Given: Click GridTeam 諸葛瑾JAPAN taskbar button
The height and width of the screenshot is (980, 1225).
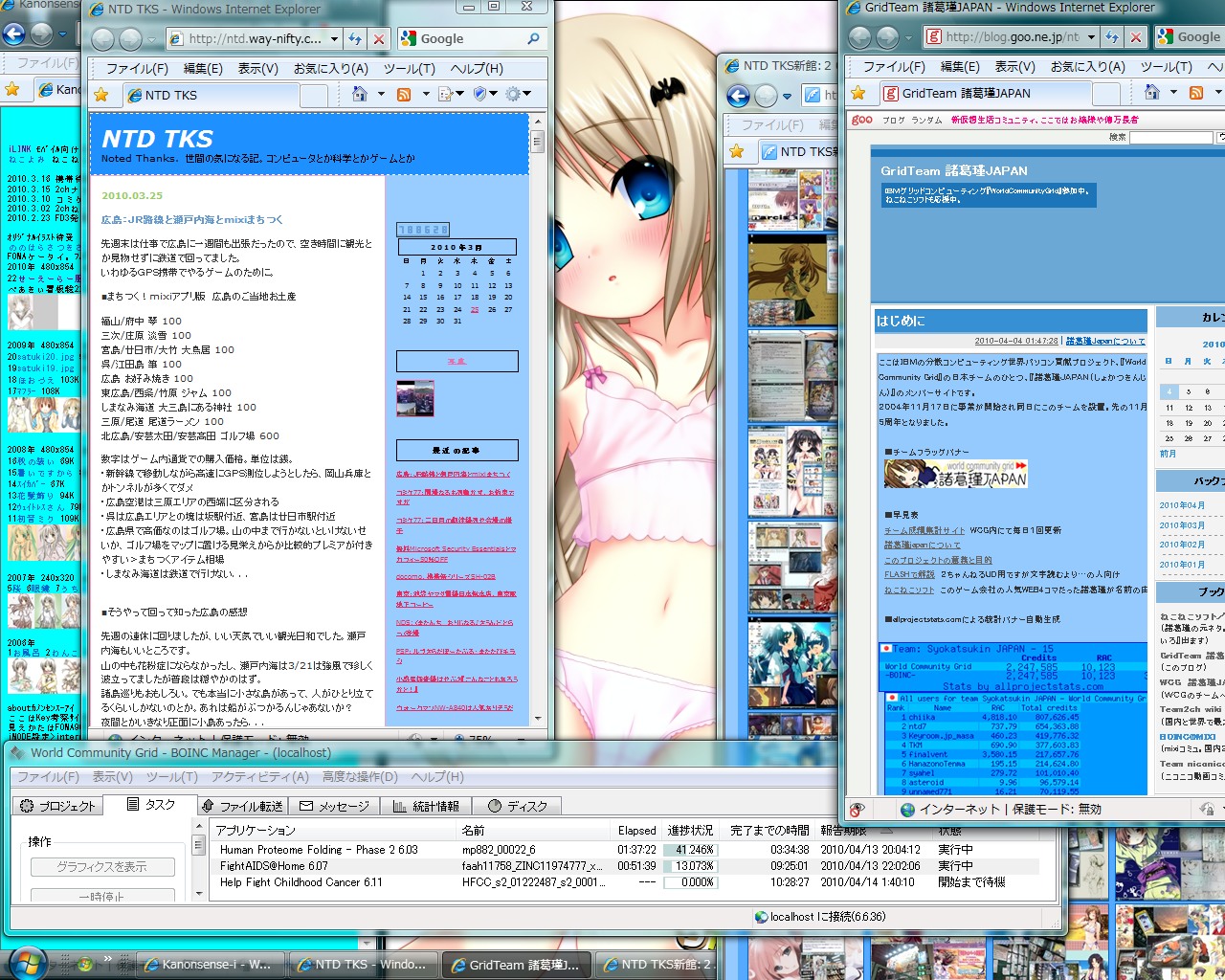Looking at the screenshot, I should pos(517,965).
